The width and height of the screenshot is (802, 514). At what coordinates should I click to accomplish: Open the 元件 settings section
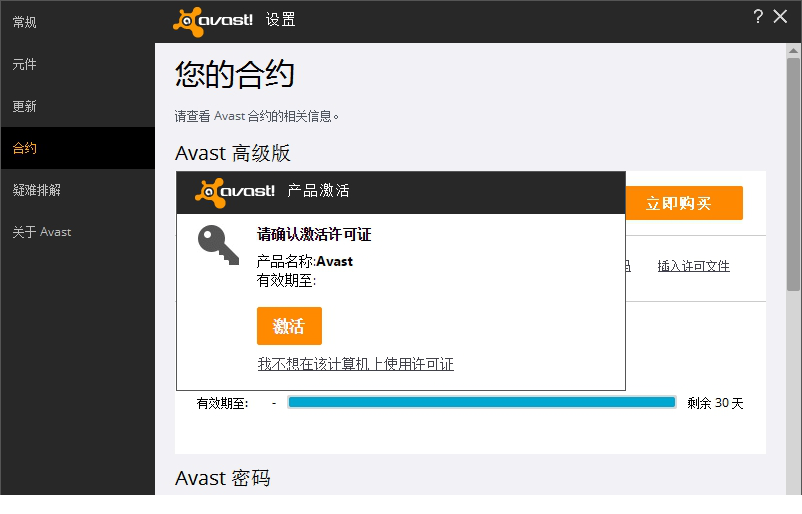[x=77, y=64]
